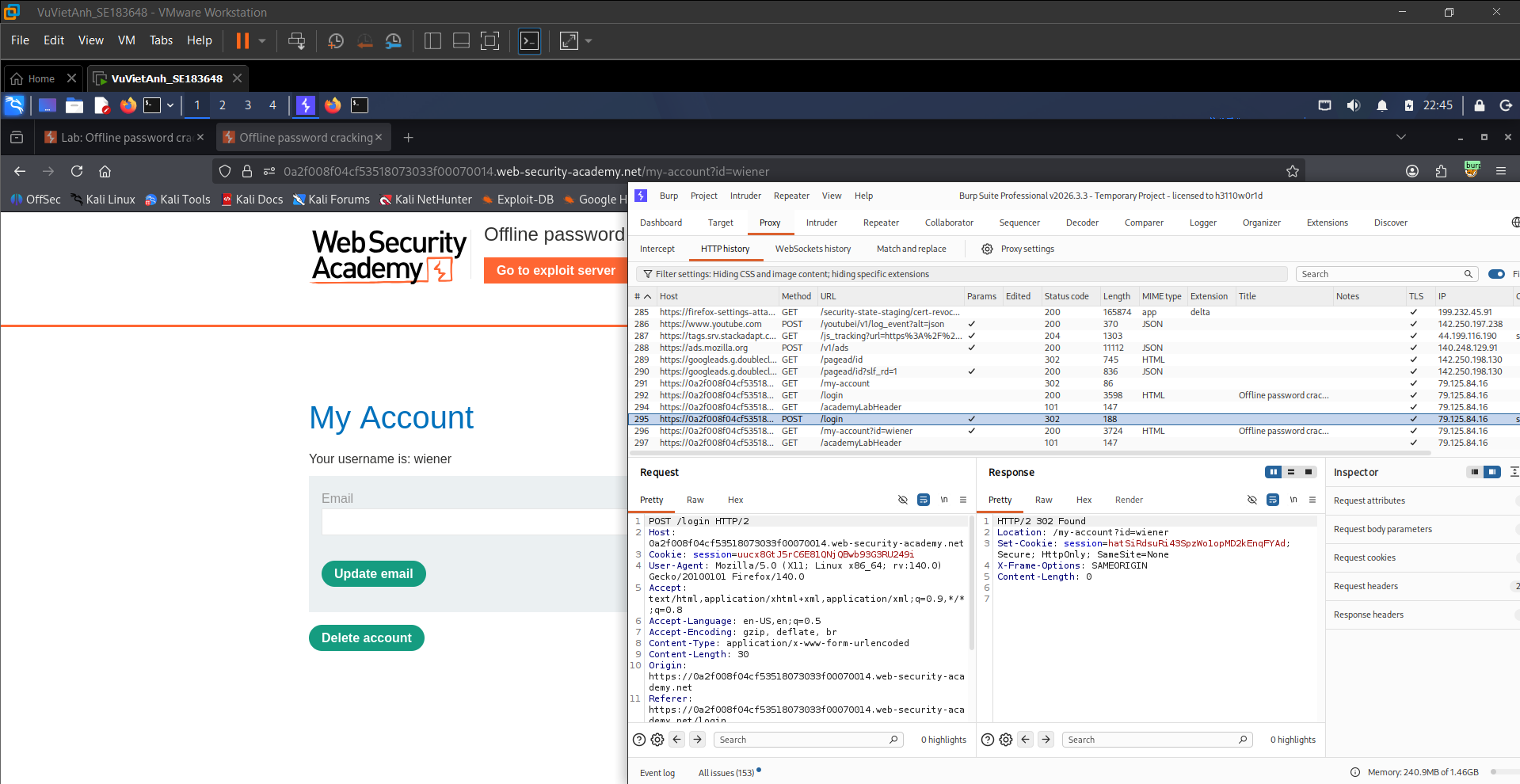Switch the Request viewer to Raw
Viewport: 1520px width, 784px height.
pyautogui.click(x=695, y=500)
